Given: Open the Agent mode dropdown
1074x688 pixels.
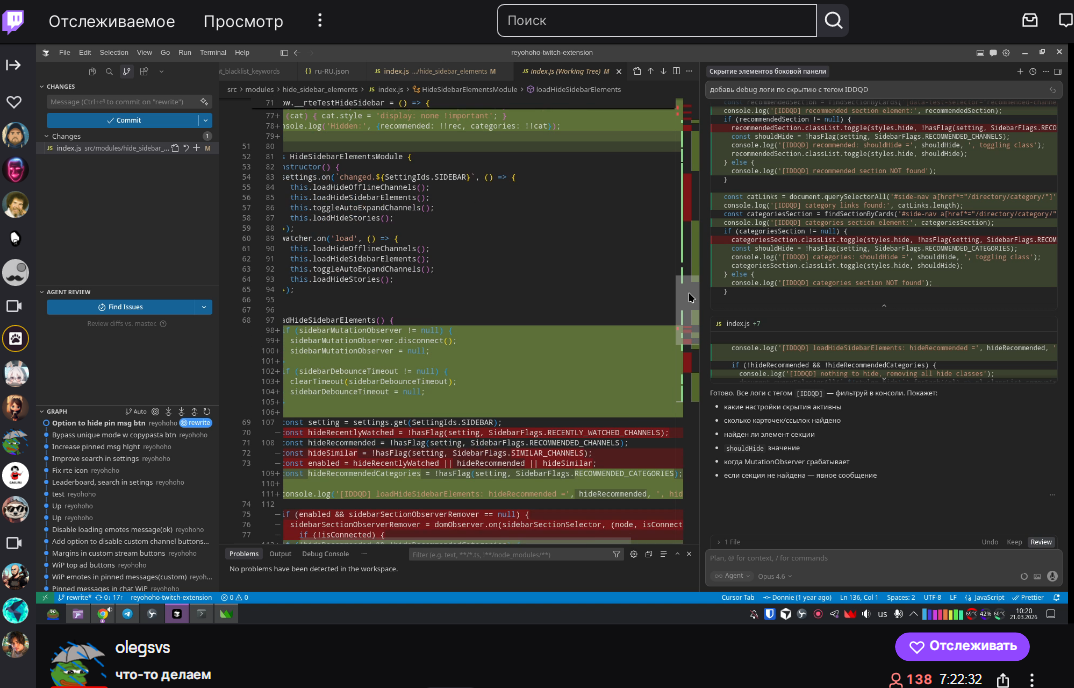Looking at the screenshot, I should point(731,576).
